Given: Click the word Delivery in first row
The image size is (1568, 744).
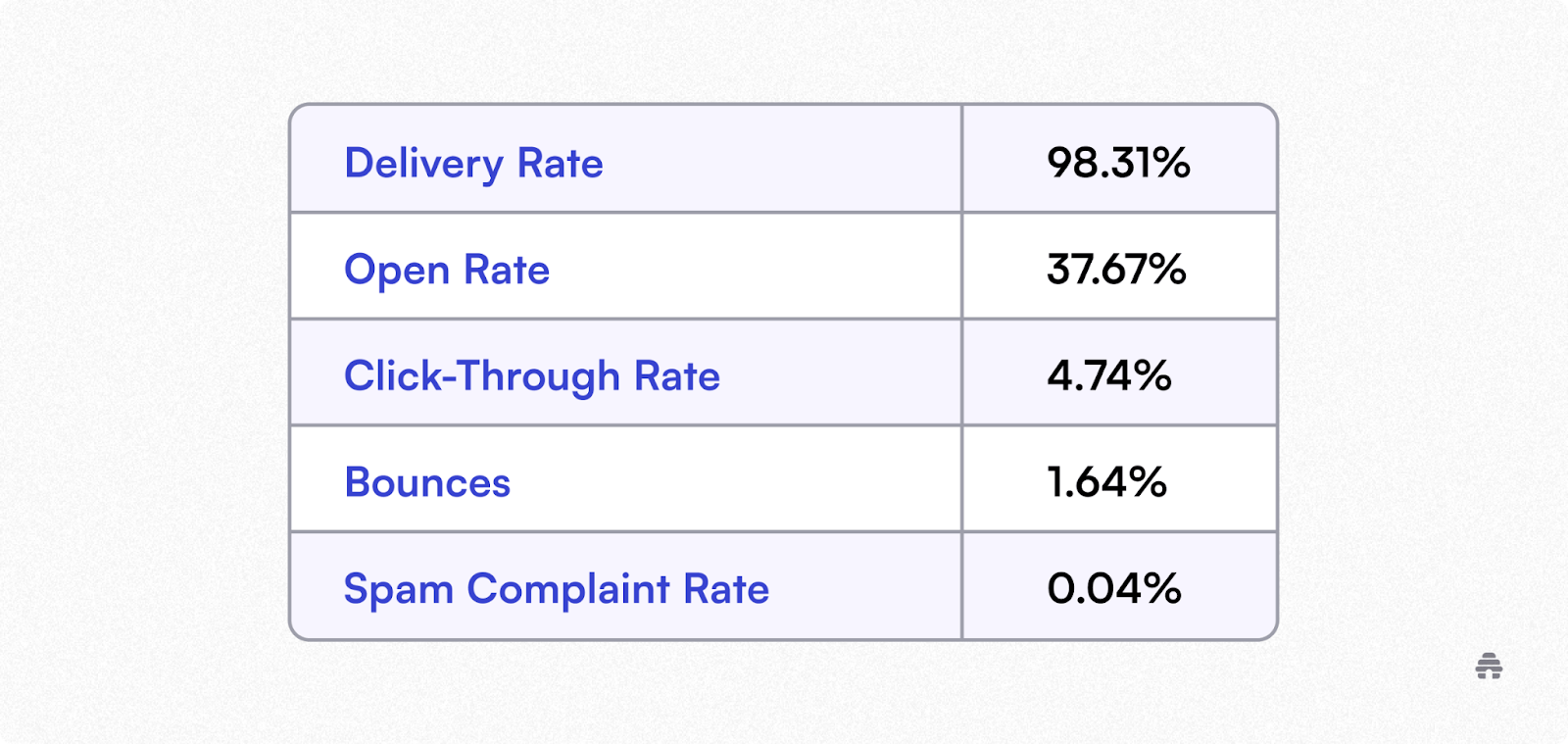Looking at the screenshot, I should [x=423, y=164].
